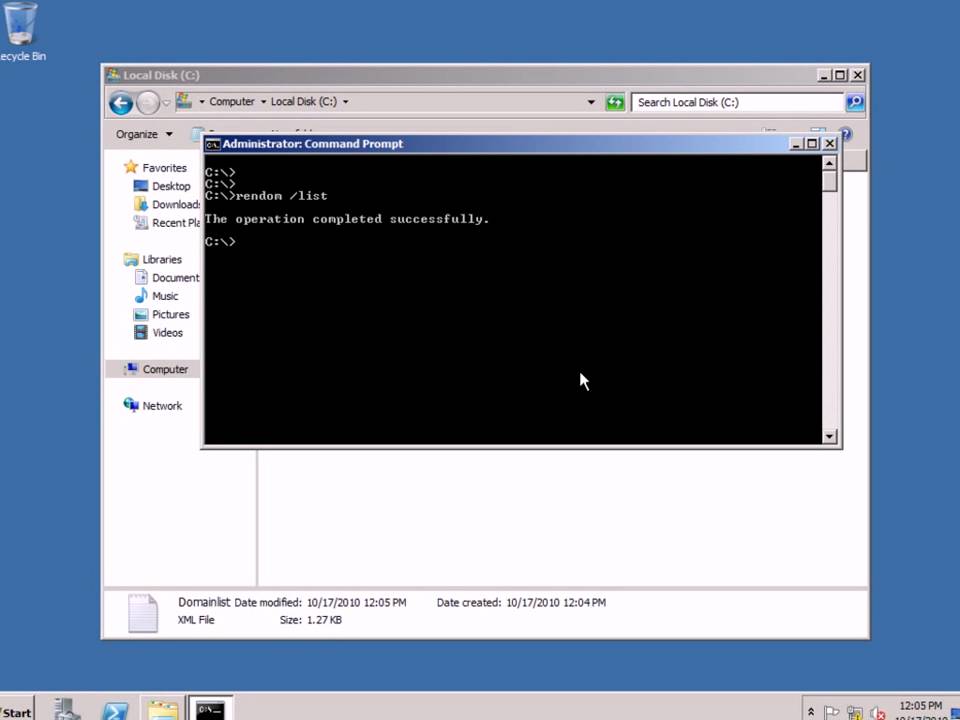
Task: Open Server Manager from taskbar
Action: (66, 710)
